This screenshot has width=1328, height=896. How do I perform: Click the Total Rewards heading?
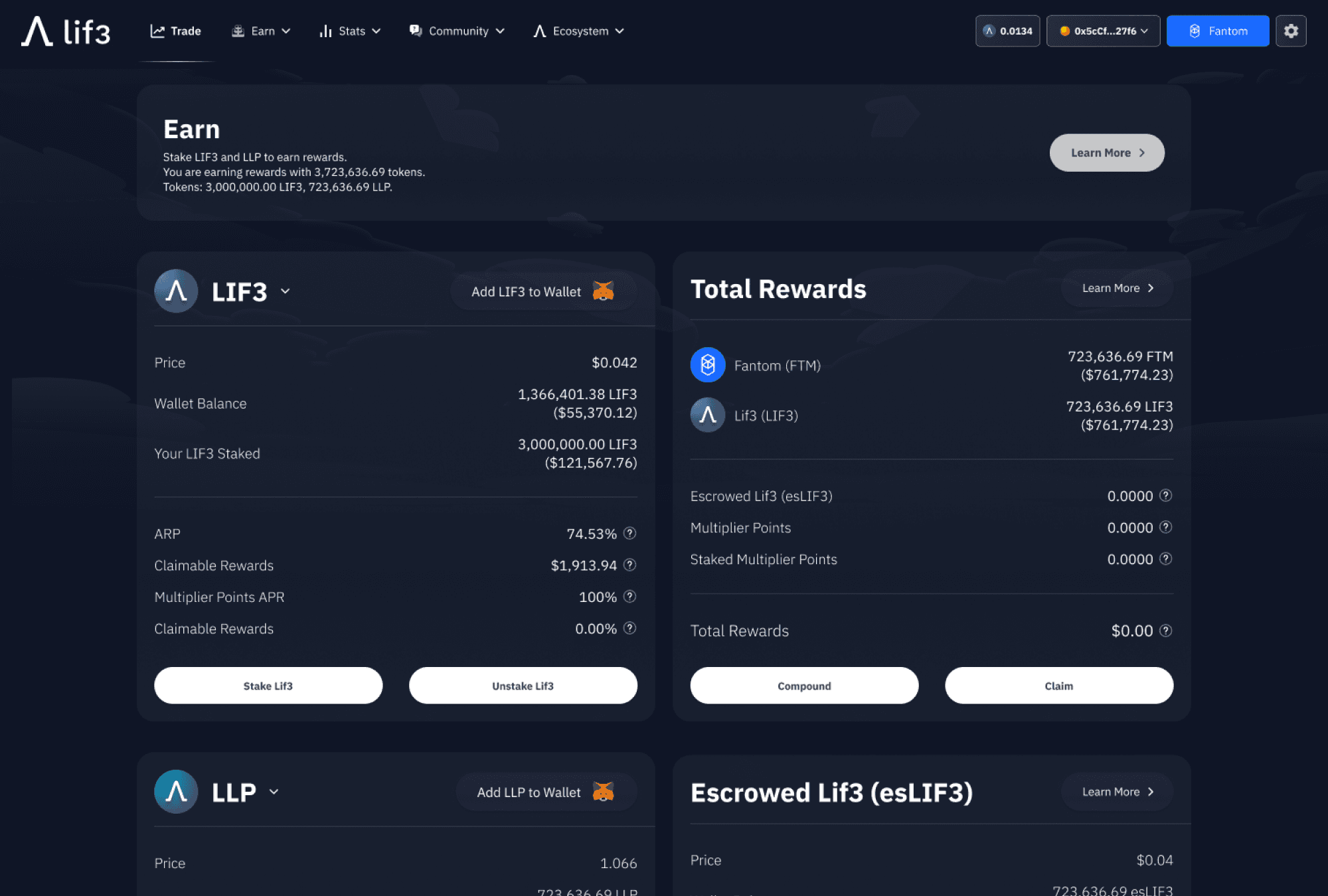point(778,289)
